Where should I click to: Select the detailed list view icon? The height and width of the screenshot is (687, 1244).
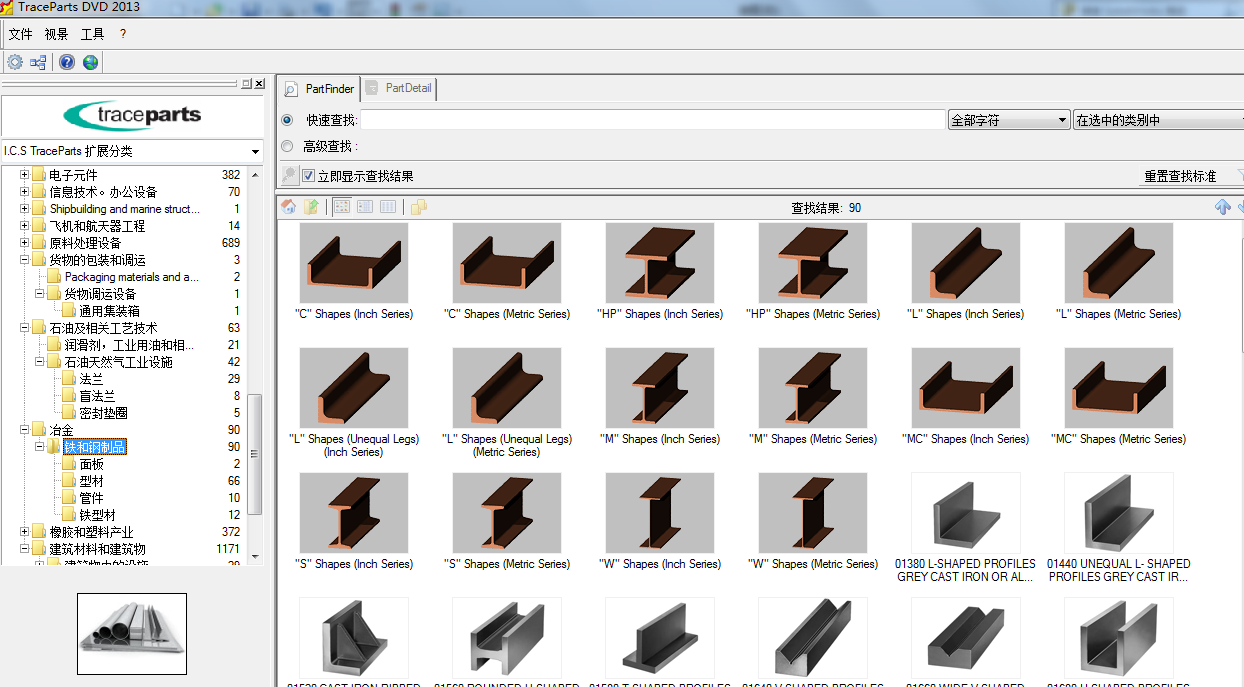coord(365,207)
